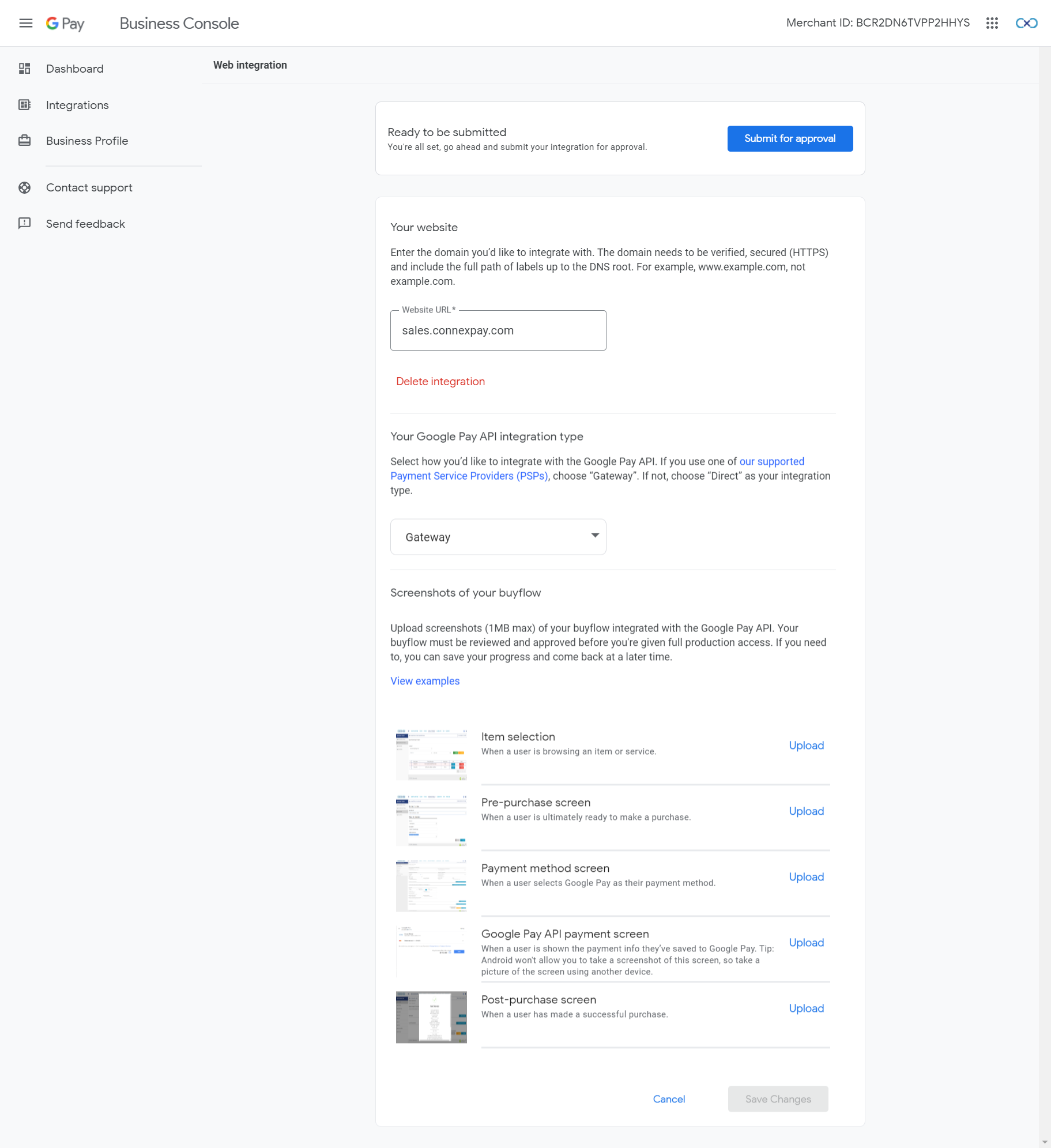Click the Web integration heading
The height and width of the screenshot is (1148, 1051).
(x=250, y=65)
